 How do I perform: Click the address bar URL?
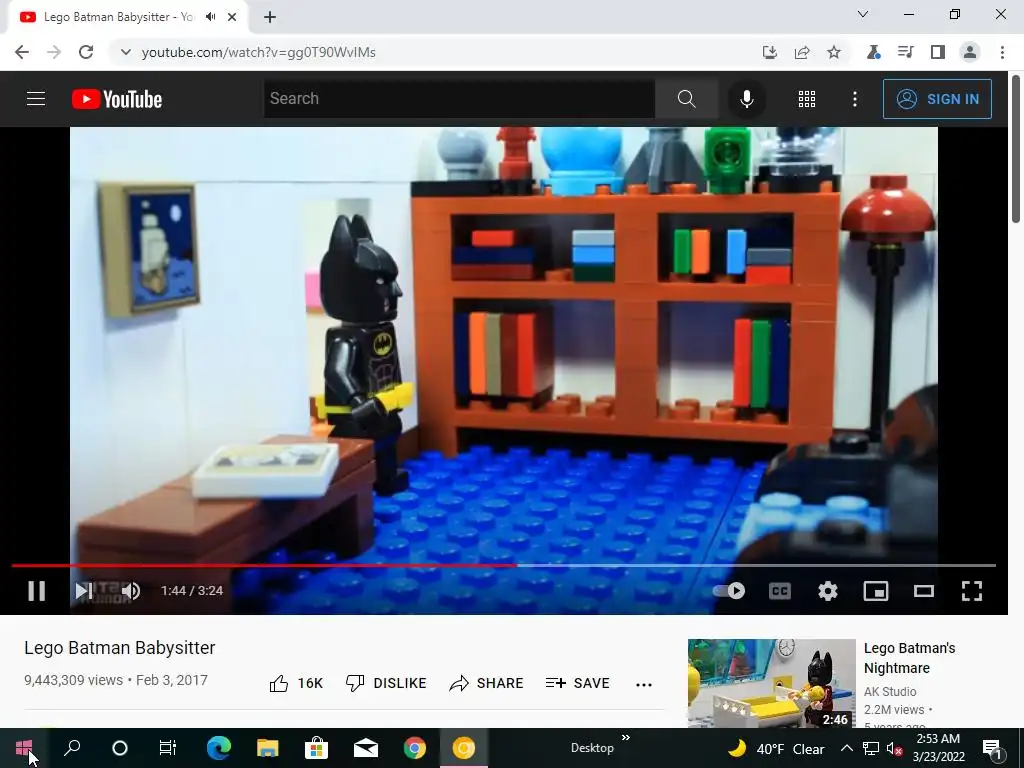pyautogui.click(x=259, y=52)
